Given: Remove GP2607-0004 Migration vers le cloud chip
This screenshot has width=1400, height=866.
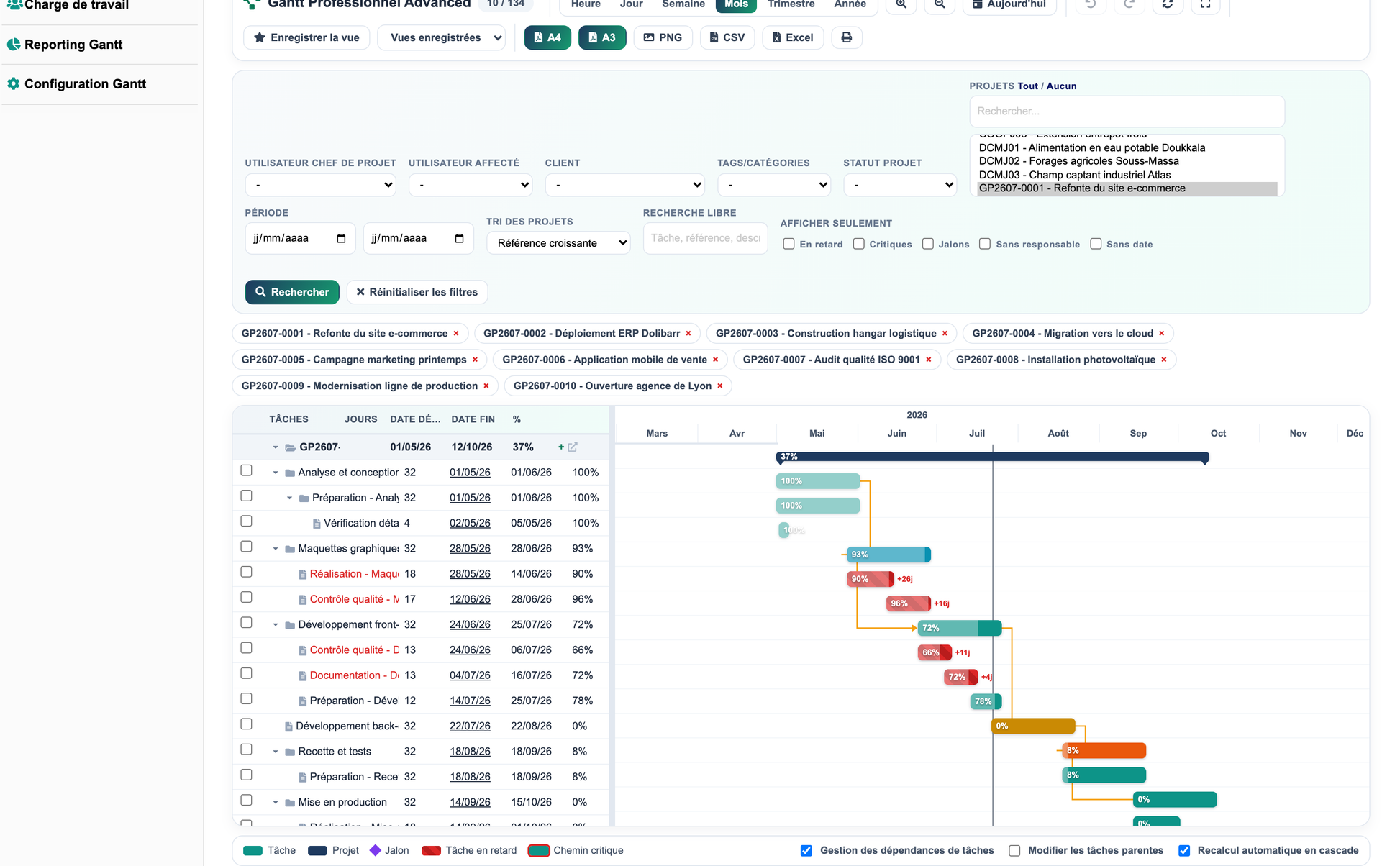Looking at the screenshot, I should tap(1162, 334).
